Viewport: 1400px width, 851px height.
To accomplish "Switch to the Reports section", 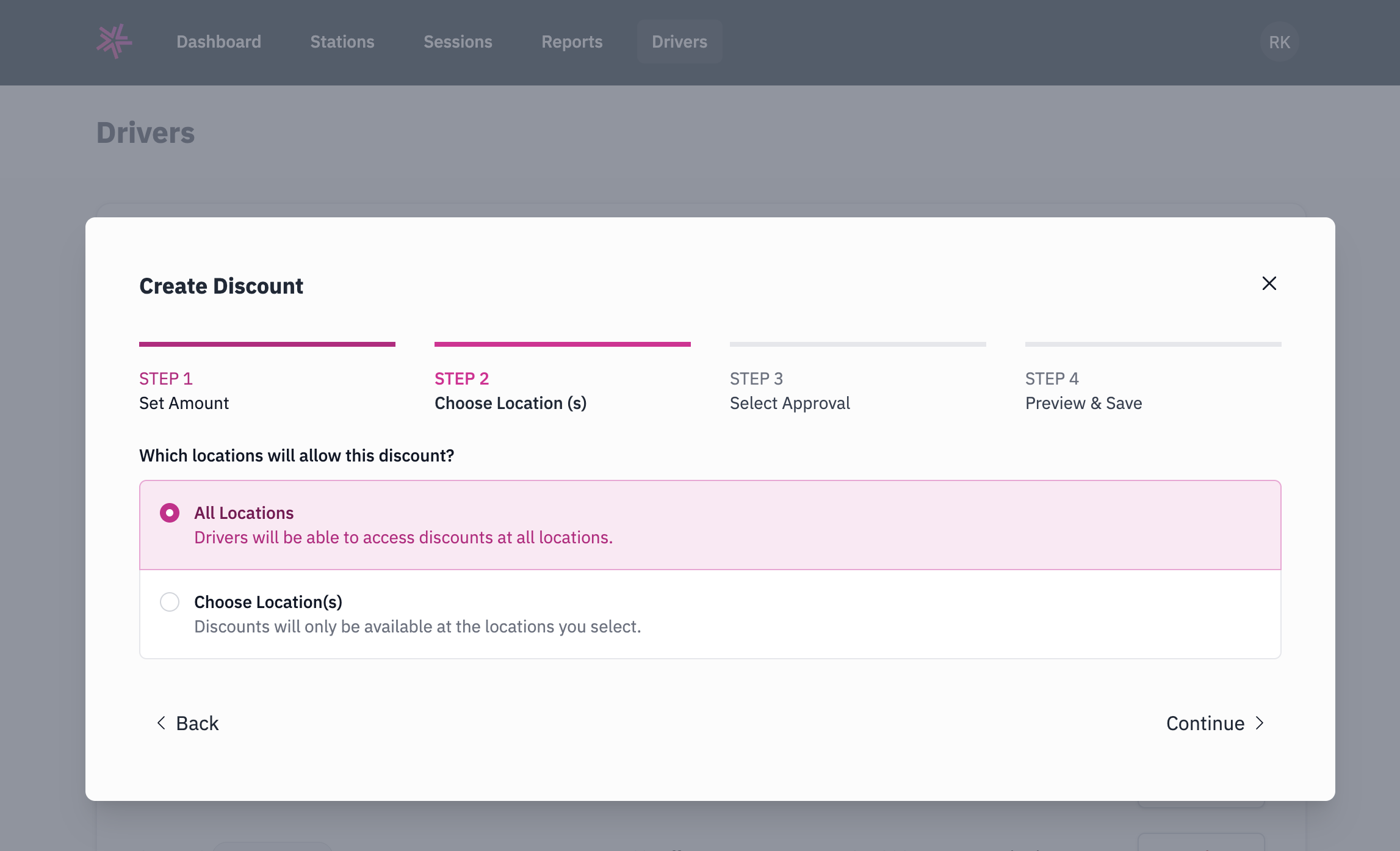I will point(572,42).
